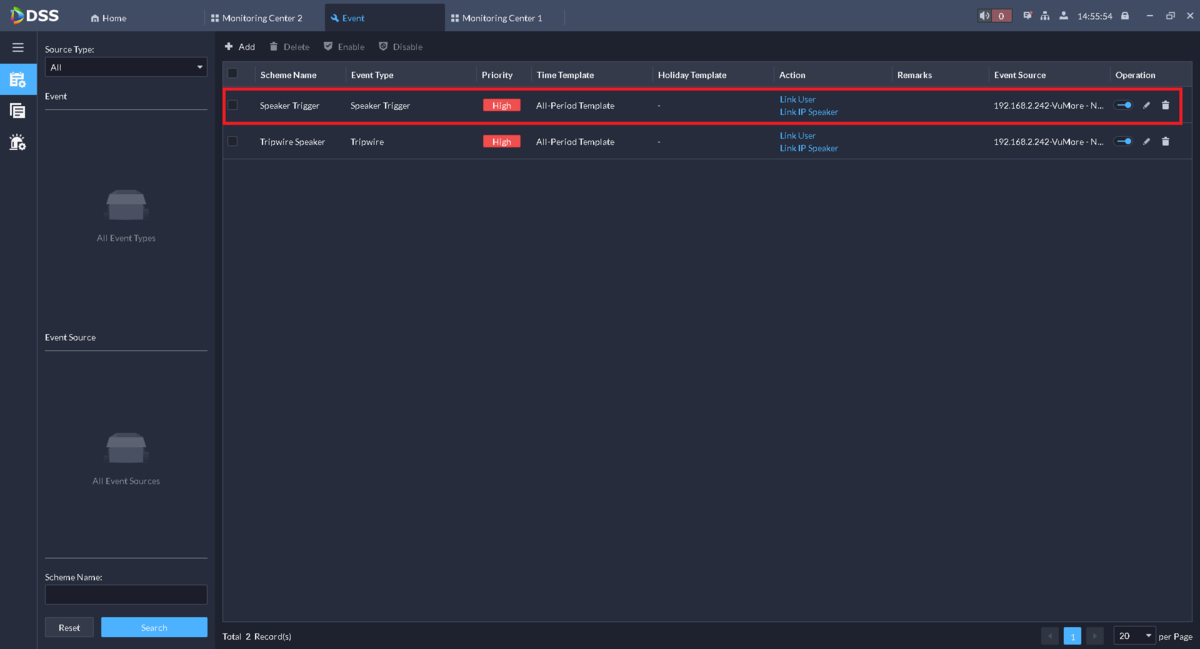Click the Tripwire Speaker scheme name
The width and height of the screenshot is (1200, 649).
point(293,142)
